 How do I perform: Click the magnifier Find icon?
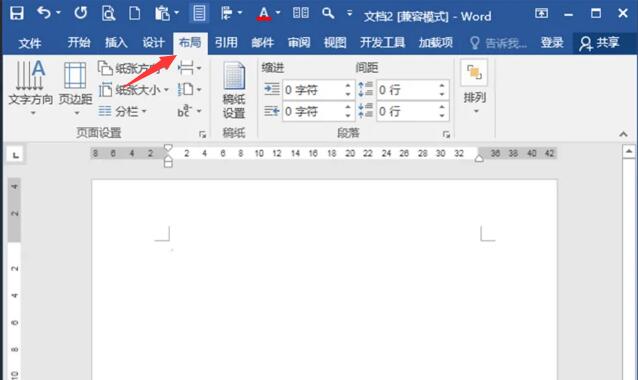[x=328, y=13]
